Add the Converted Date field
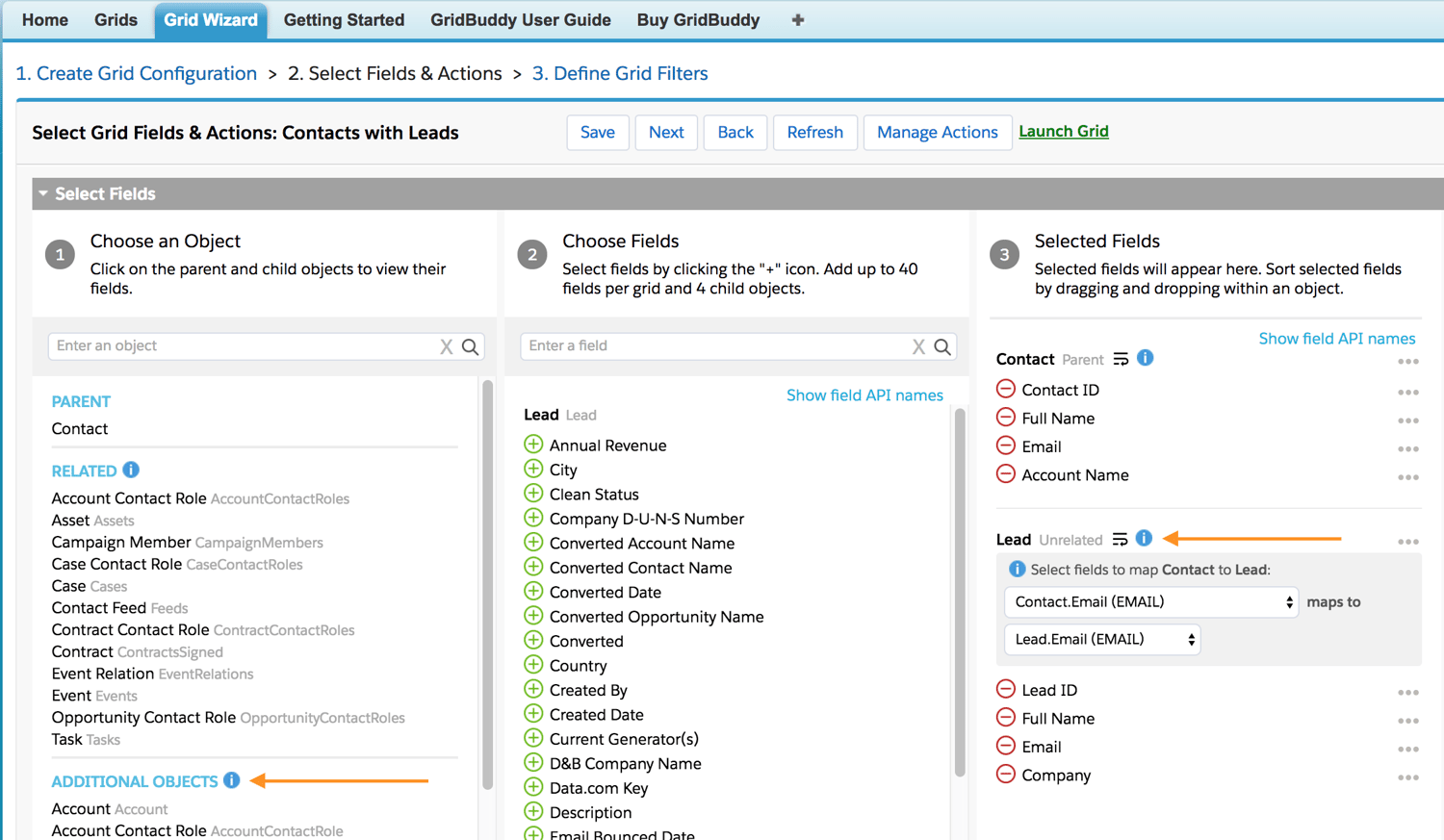1444x840 pixels. pos(533,591)
